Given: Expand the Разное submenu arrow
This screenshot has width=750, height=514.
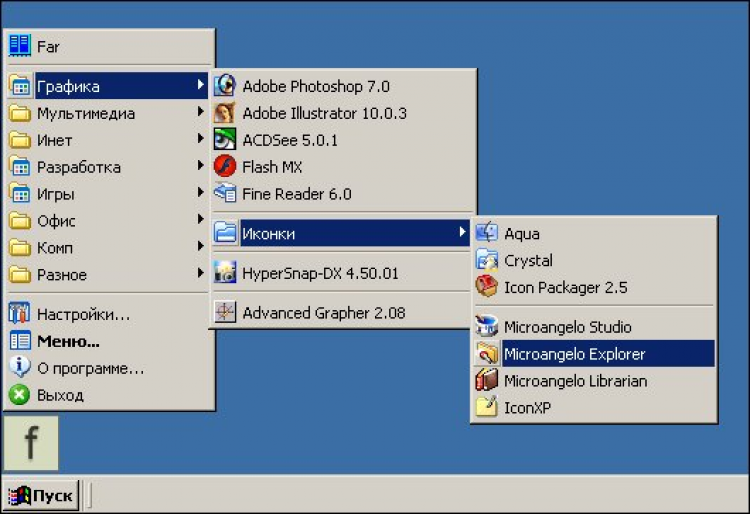Looking at the screenshot, I should [200, 273].
